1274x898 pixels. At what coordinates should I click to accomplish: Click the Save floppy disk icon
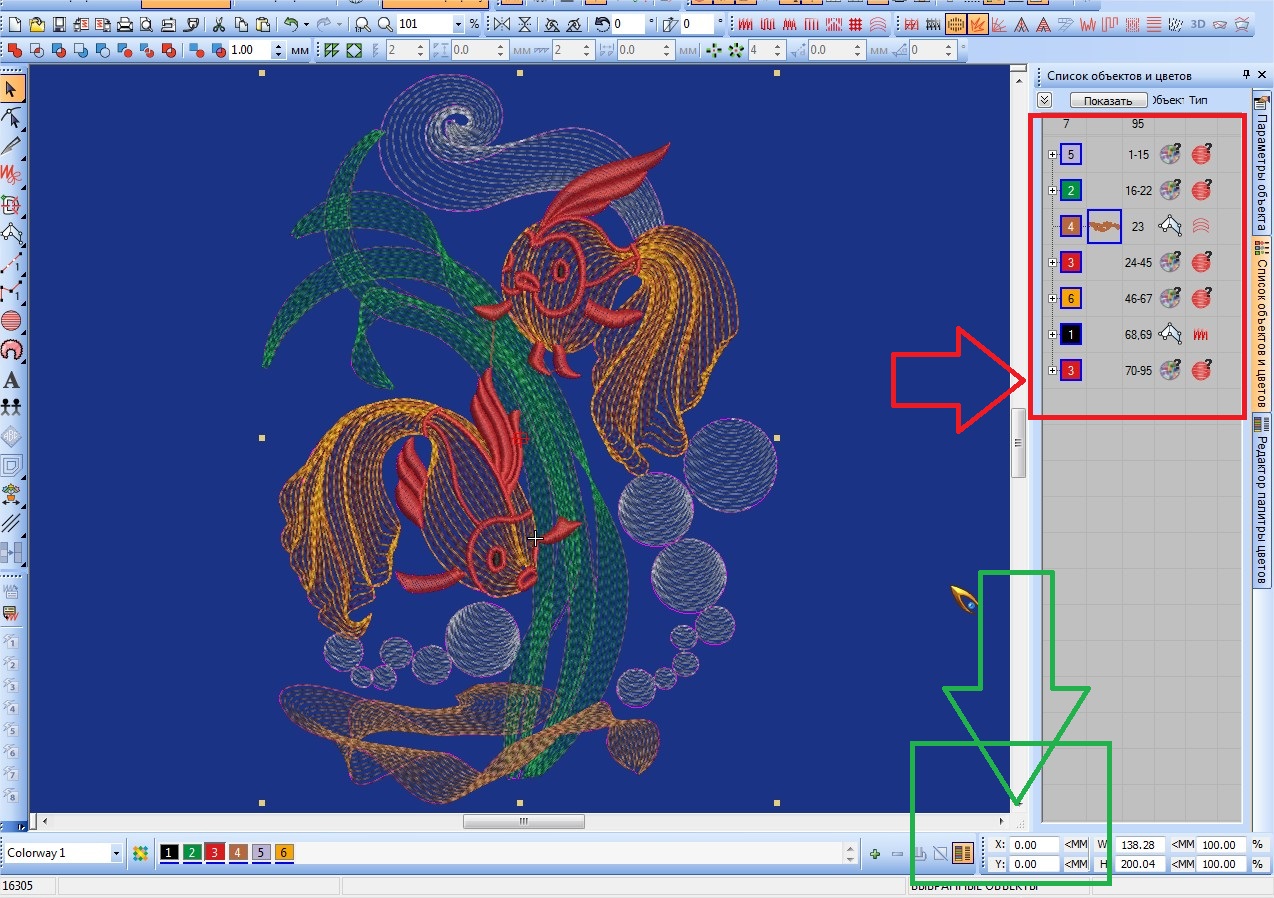(x=61, y=24)
